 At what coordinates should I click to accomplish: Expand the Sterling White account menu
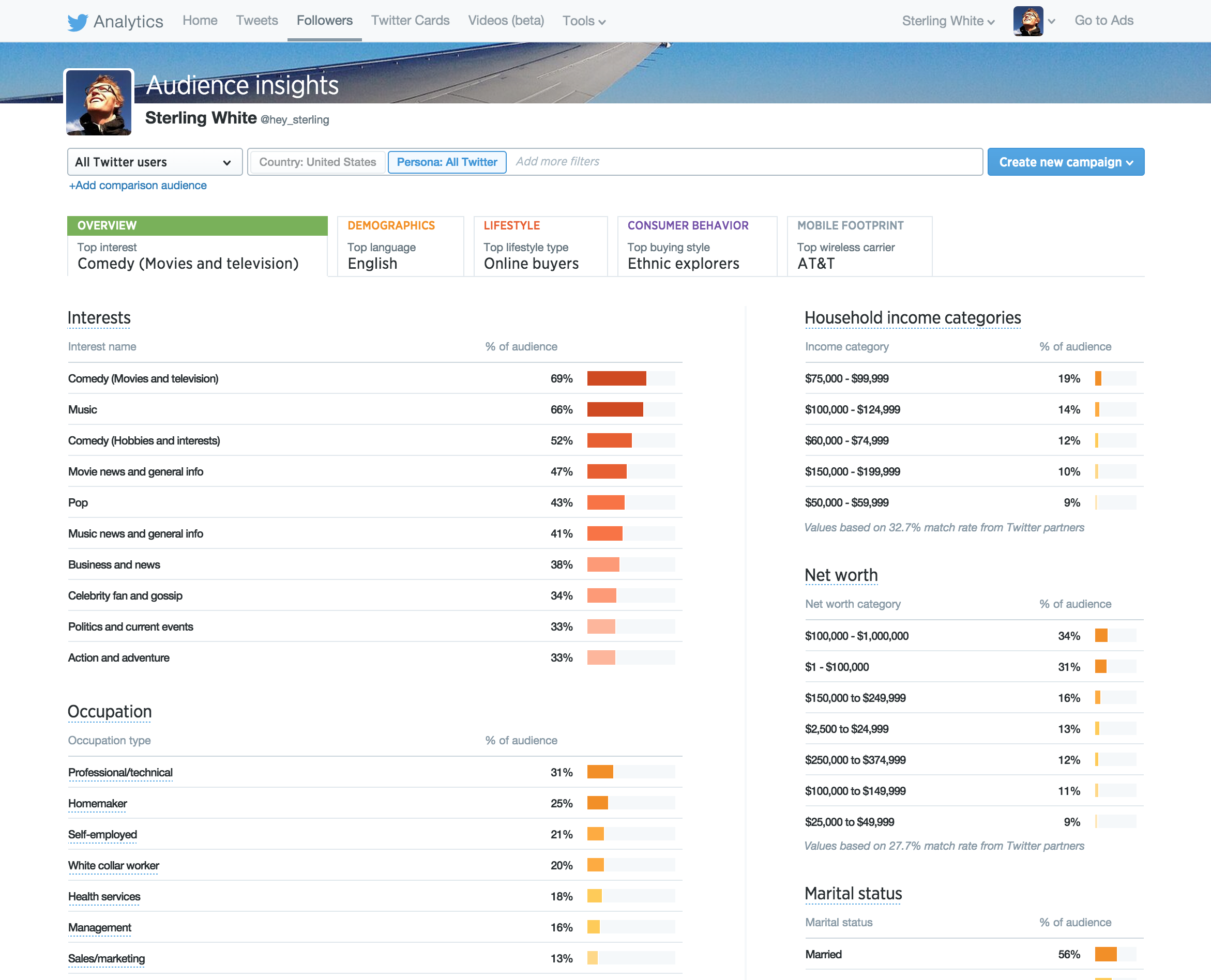[948, 21]
